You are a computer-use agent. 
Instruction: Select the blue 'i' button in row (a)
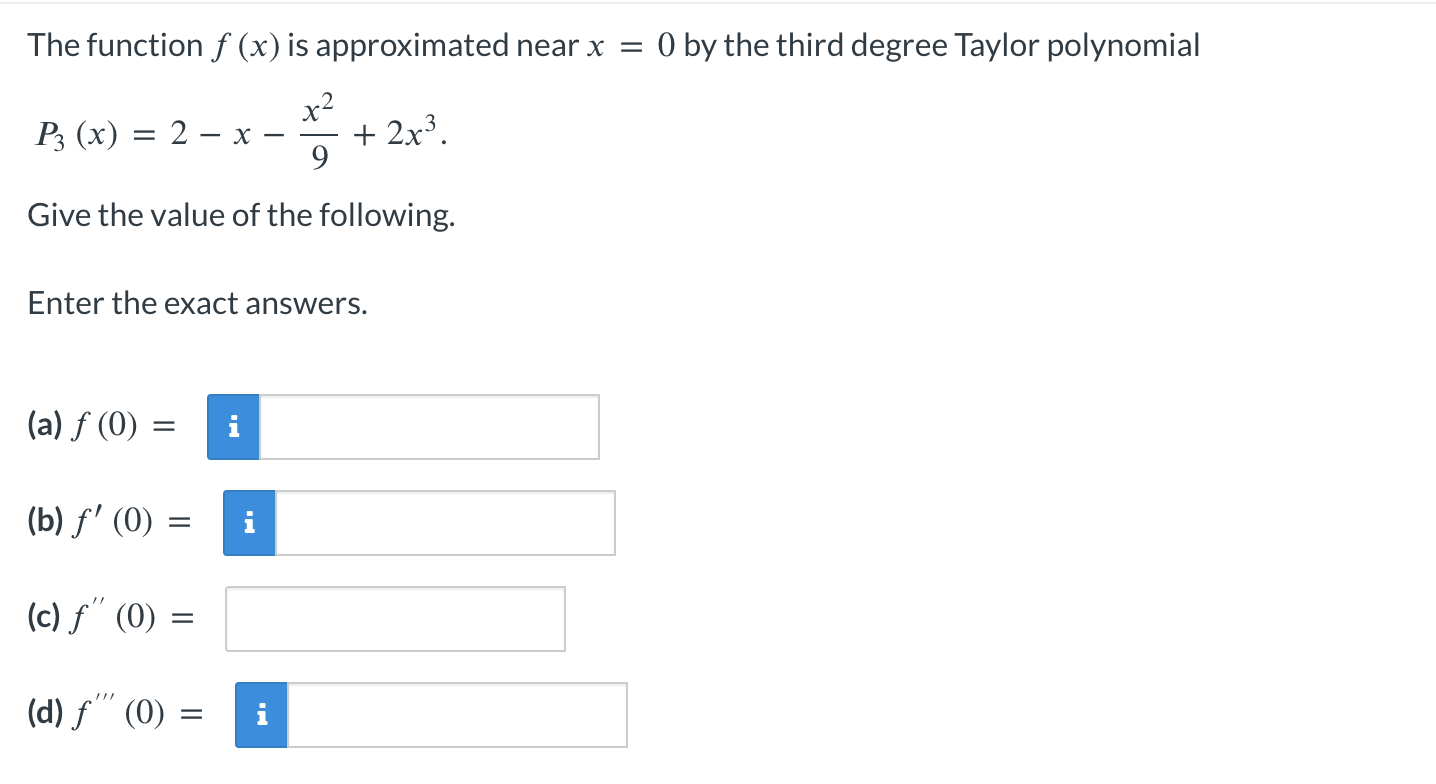(x=233, y=426)
